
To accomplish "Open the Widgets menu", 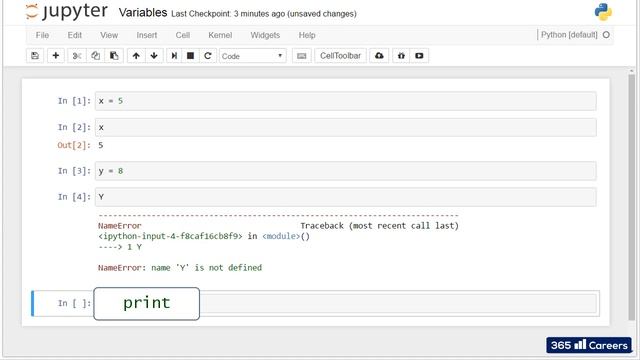I will (x=265, y=35).
